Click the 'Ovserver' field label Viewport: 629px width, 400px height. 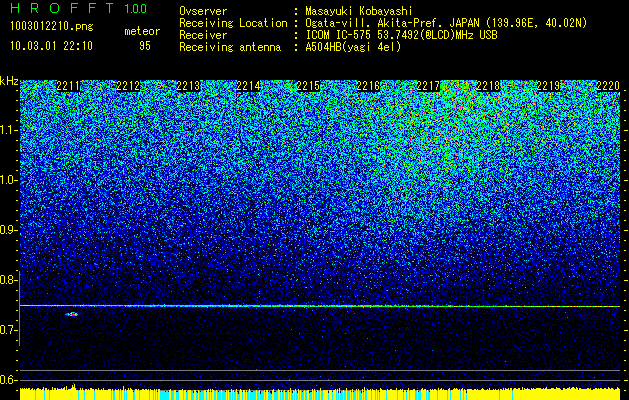pos(203,11)
